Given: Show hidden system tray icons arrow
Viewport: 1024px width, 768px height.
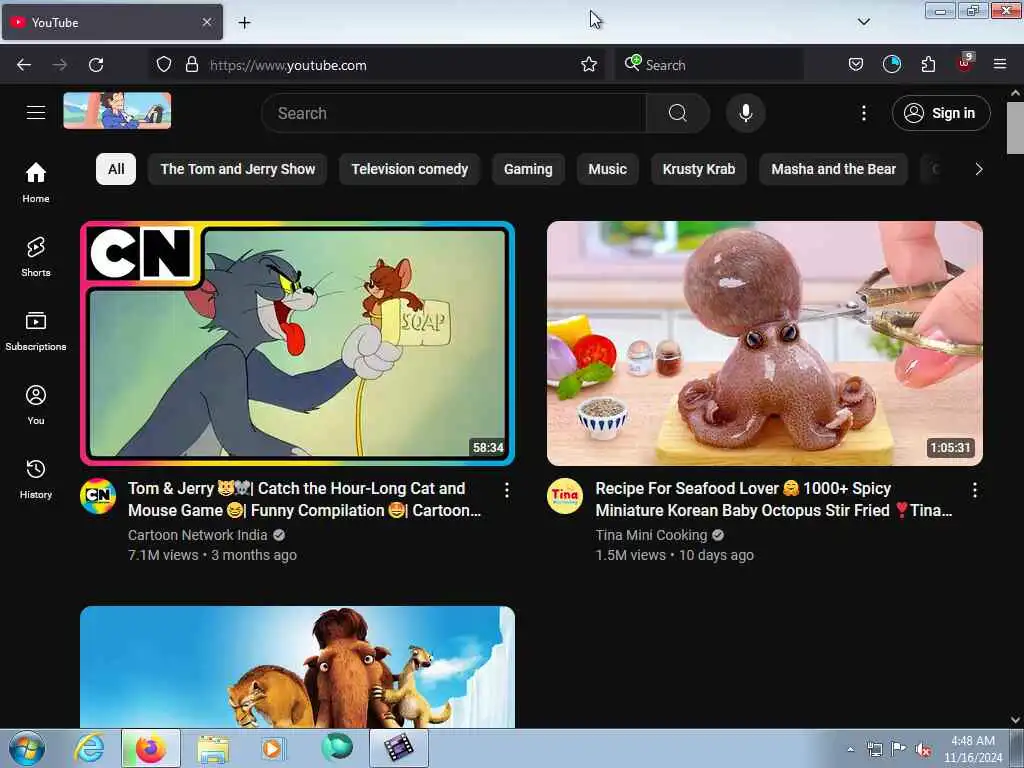Looking at the screenshot, I should click(x=850, y=750).
